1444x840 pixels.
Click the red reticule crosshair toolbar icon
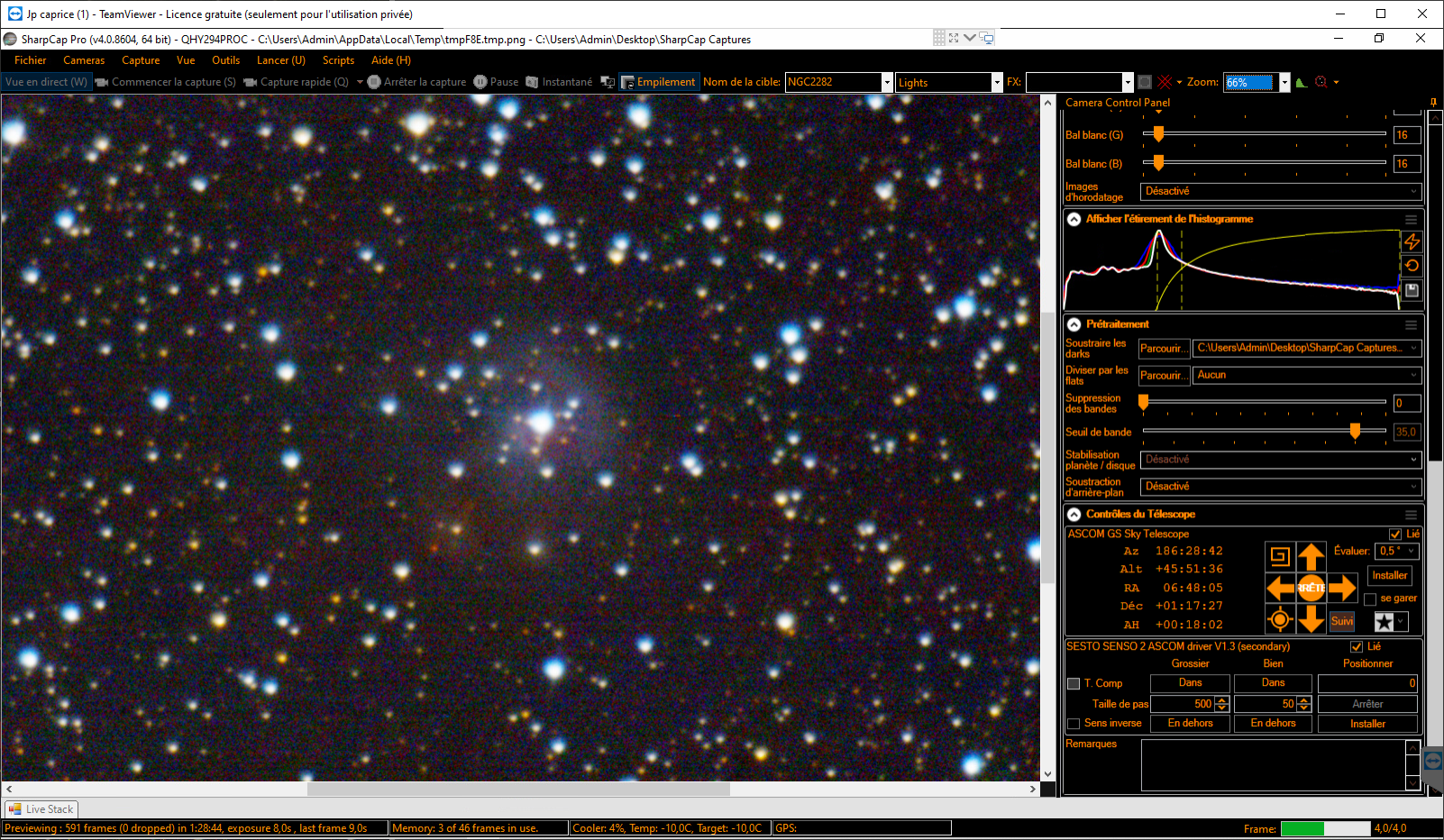[1165, 82]
